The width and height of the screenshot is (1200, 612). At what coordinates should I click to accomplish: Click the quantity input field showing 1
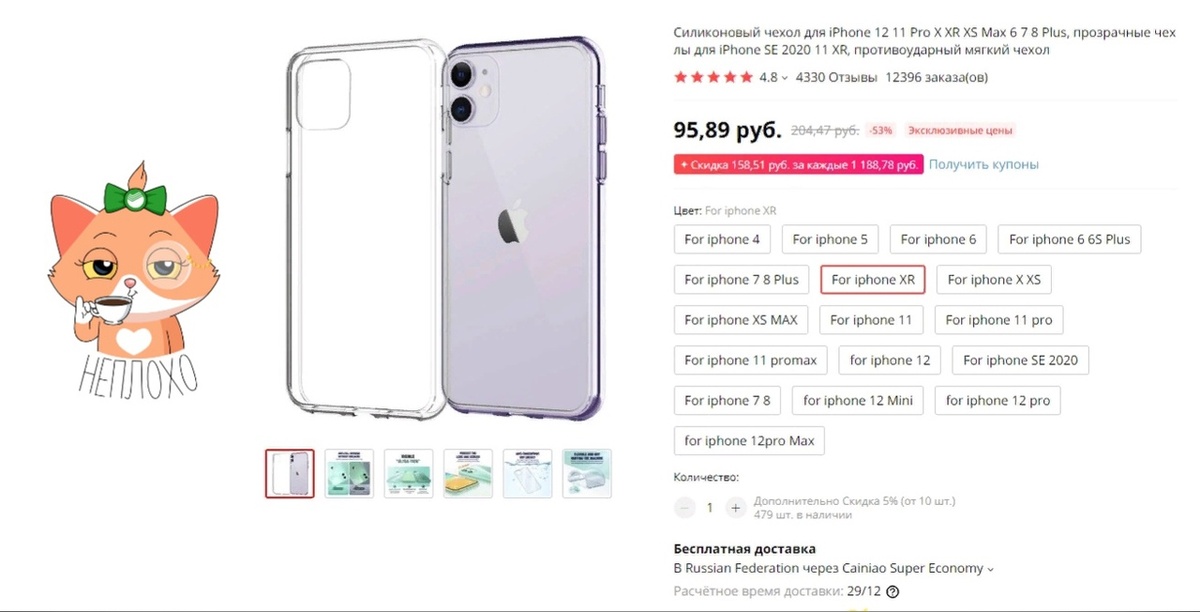(710, 507)
